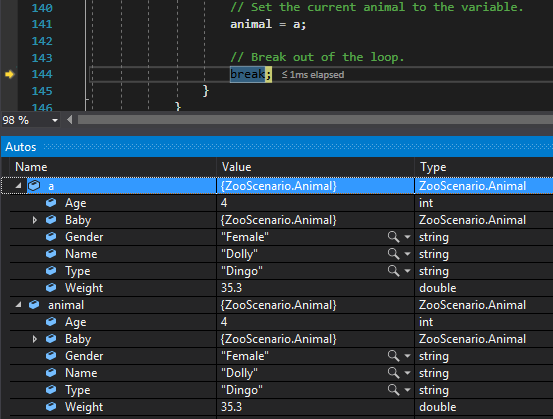Click the left arrow of horizontal scrollbar
553x419 pixels.
pos(69,120)
